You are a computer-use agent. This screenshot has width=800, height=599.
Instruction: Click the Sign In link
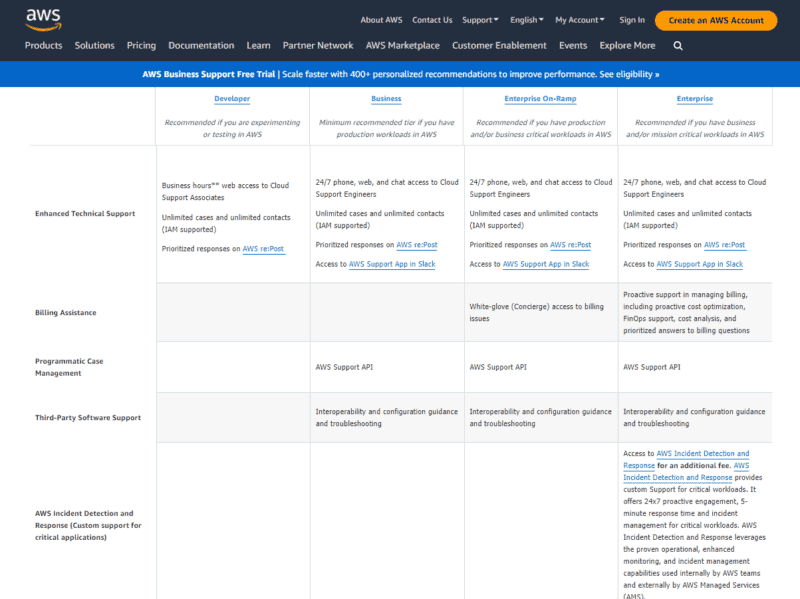(x=631, y=18)
